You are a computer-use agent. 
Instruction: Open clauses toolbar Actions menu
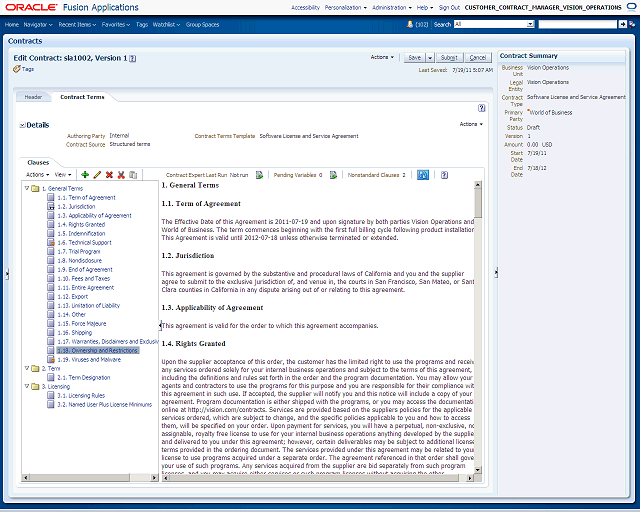[38, 175]
